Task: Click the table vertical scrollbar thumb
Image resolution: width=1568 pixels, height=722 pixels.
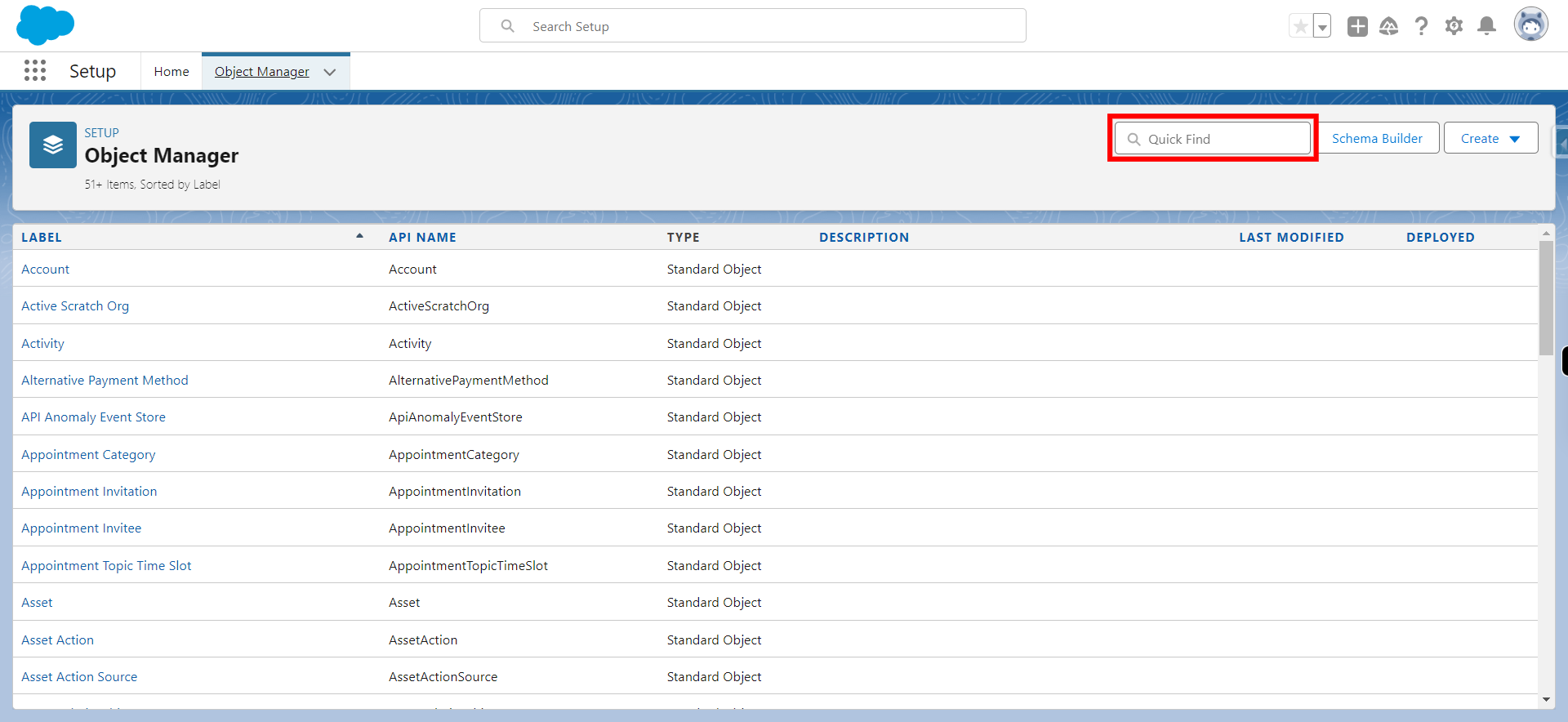Action: [x=1545, y=298]
